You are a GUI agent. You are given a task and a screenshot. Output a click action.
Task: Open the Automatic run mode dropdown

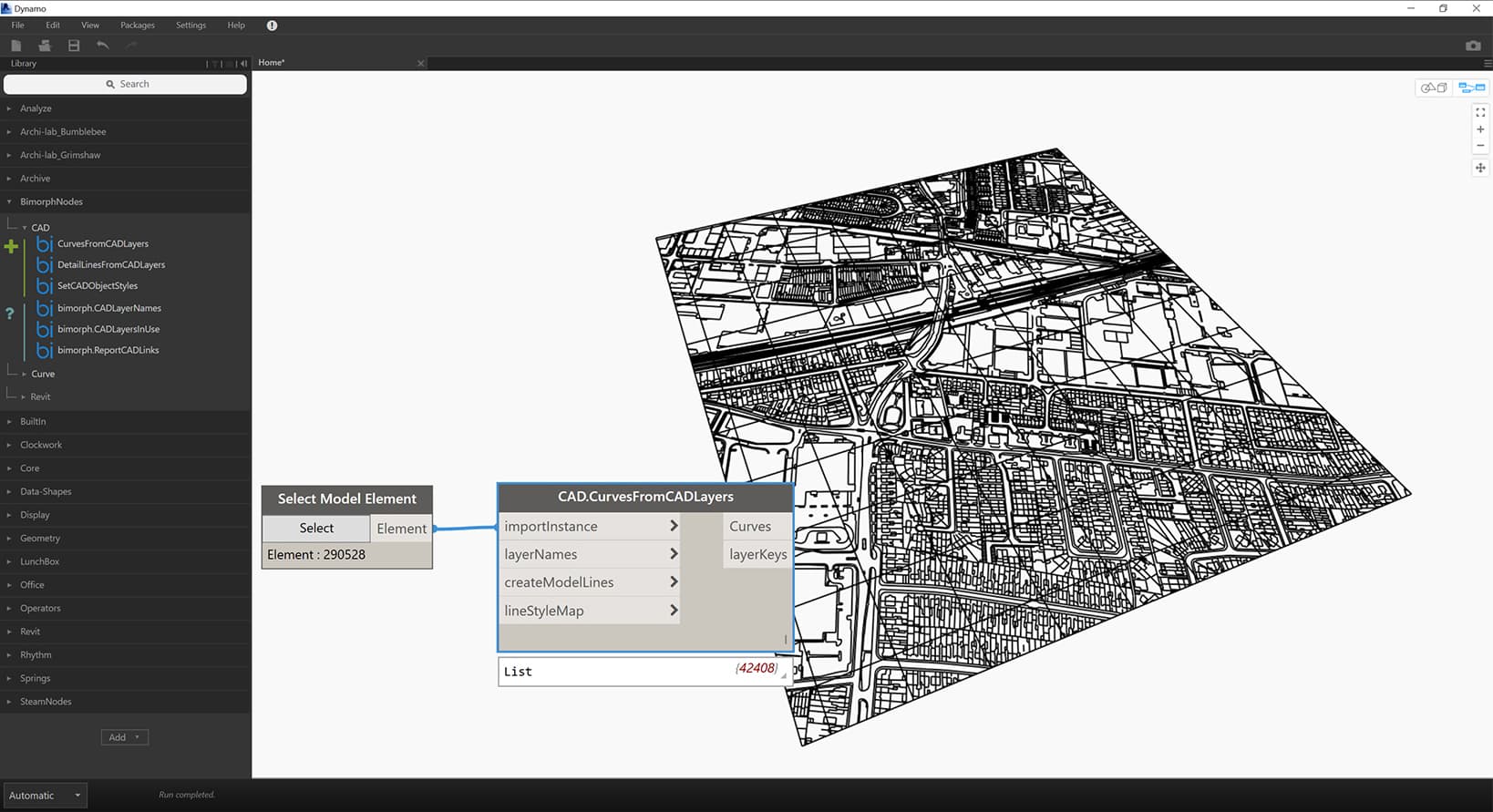point(46,796)
